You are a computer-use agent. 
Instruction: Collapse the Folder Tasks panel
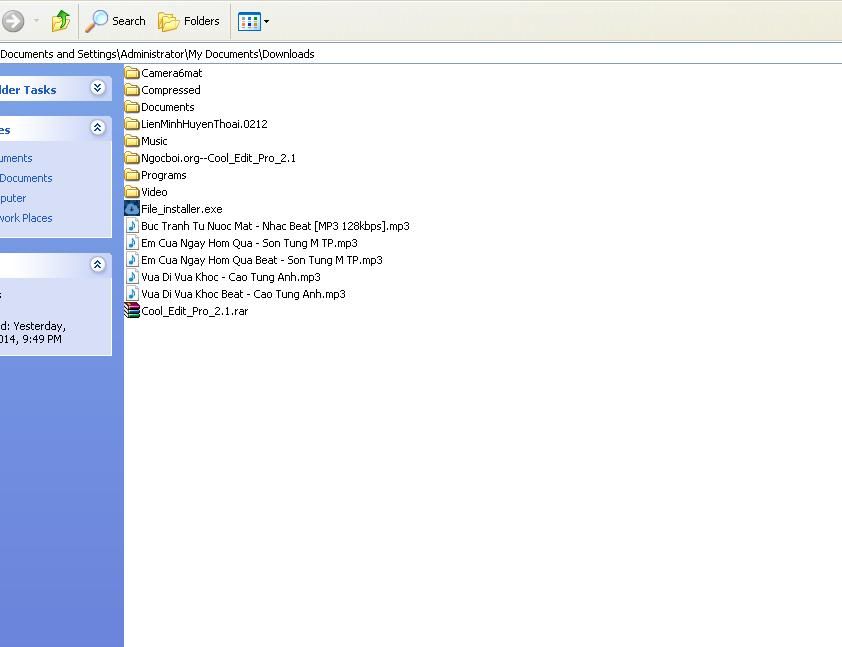point(97,88)
